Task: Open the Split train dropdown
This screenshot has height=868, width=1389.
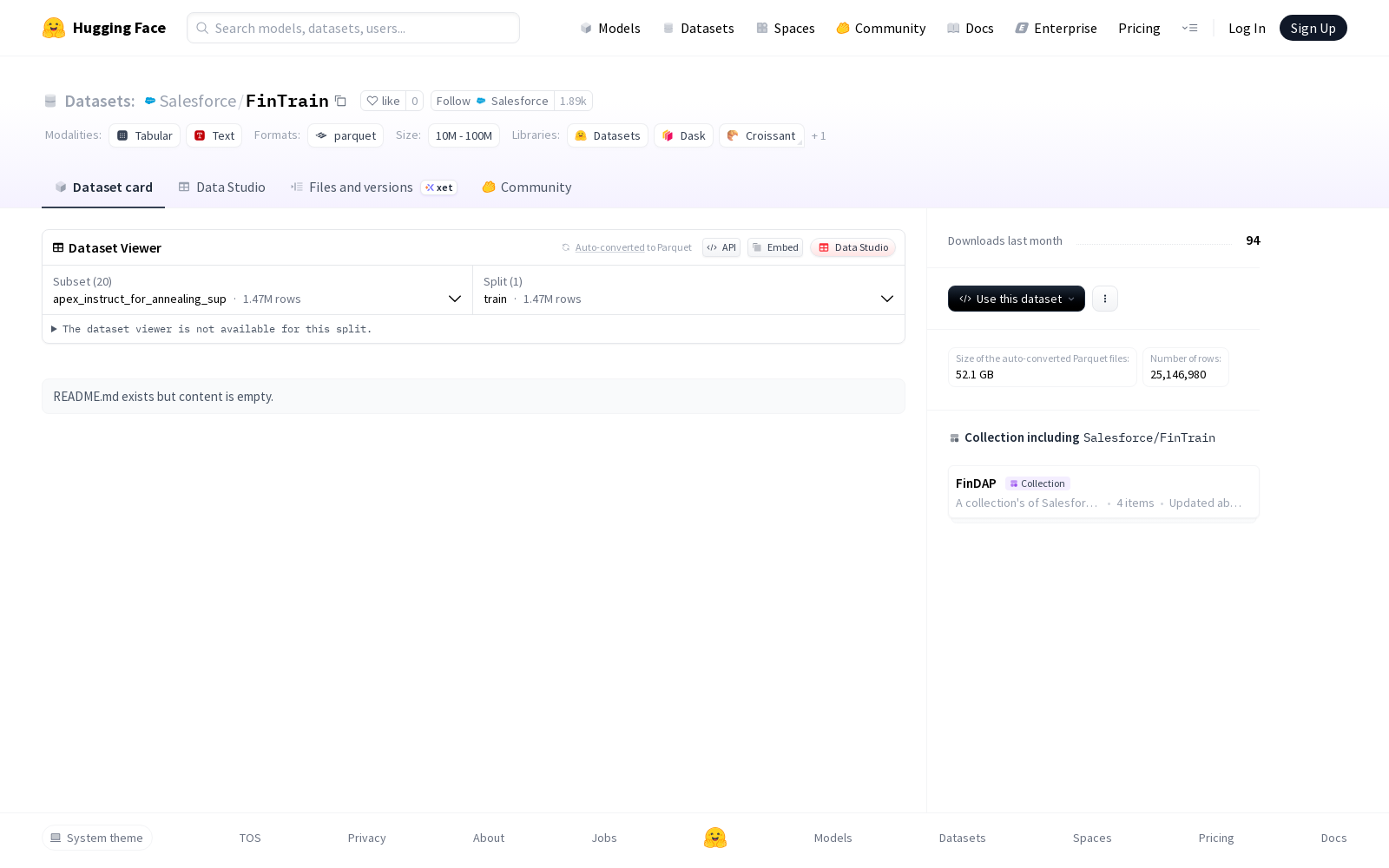Action: point(688,290)
